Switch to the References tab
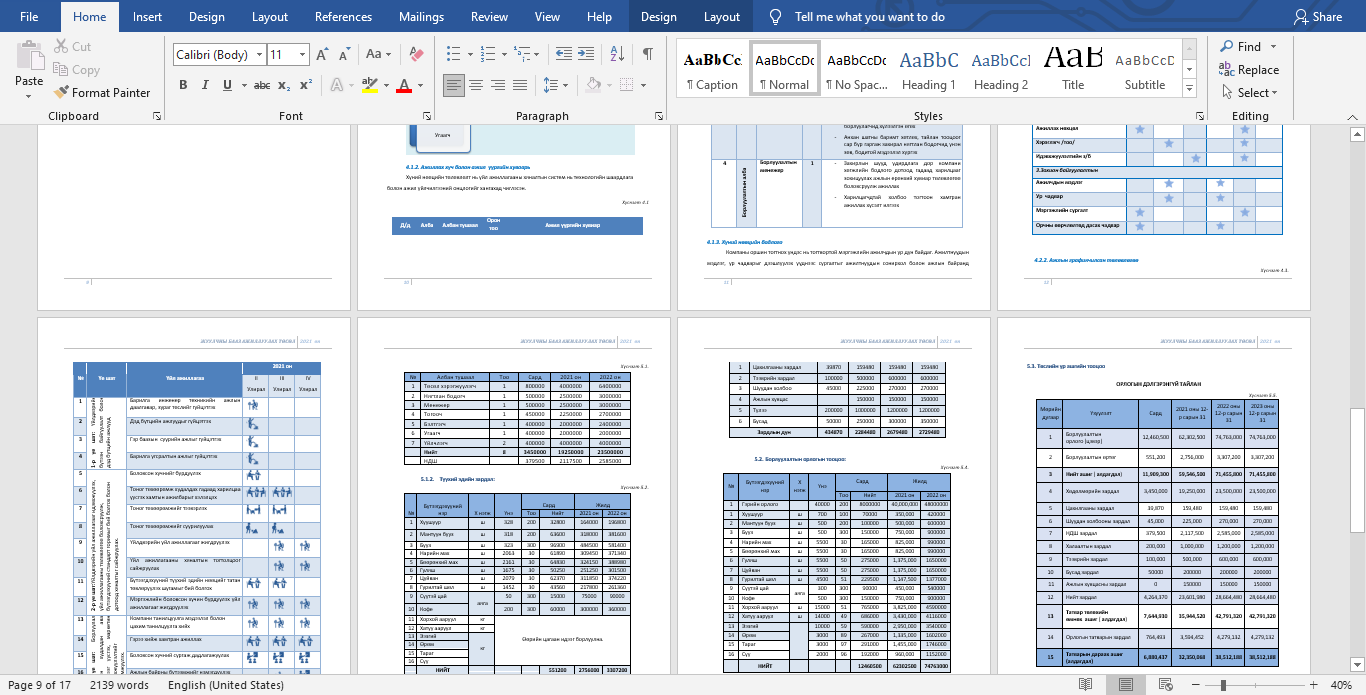Screen dimensions: 1366x695 click(x=343, y=17)
